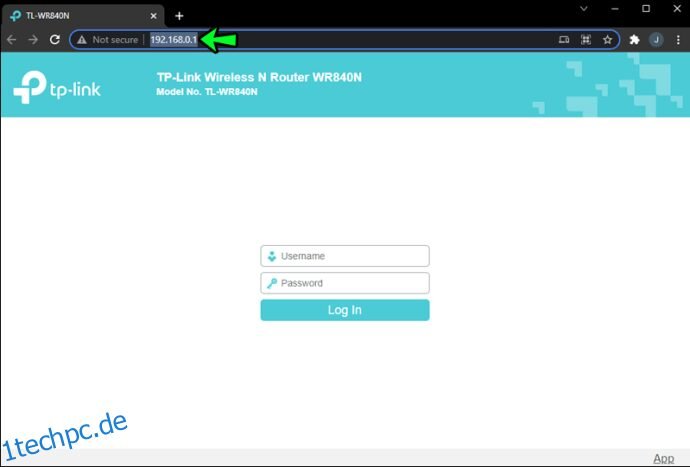Go forward using the browser forward arrow
The image size is (690, 467).
33,40
